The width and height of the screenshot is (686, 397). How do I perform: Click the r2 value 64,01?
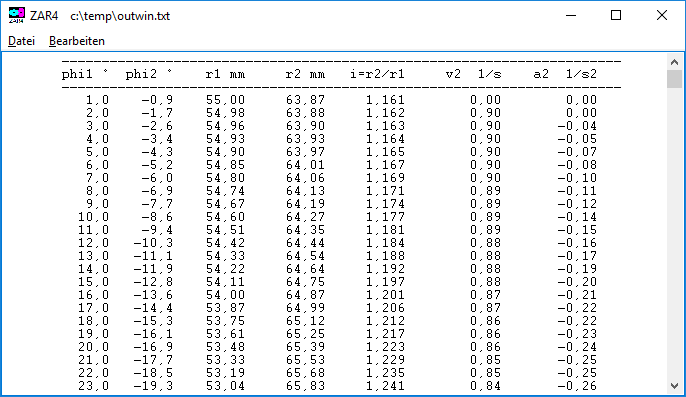305,165
